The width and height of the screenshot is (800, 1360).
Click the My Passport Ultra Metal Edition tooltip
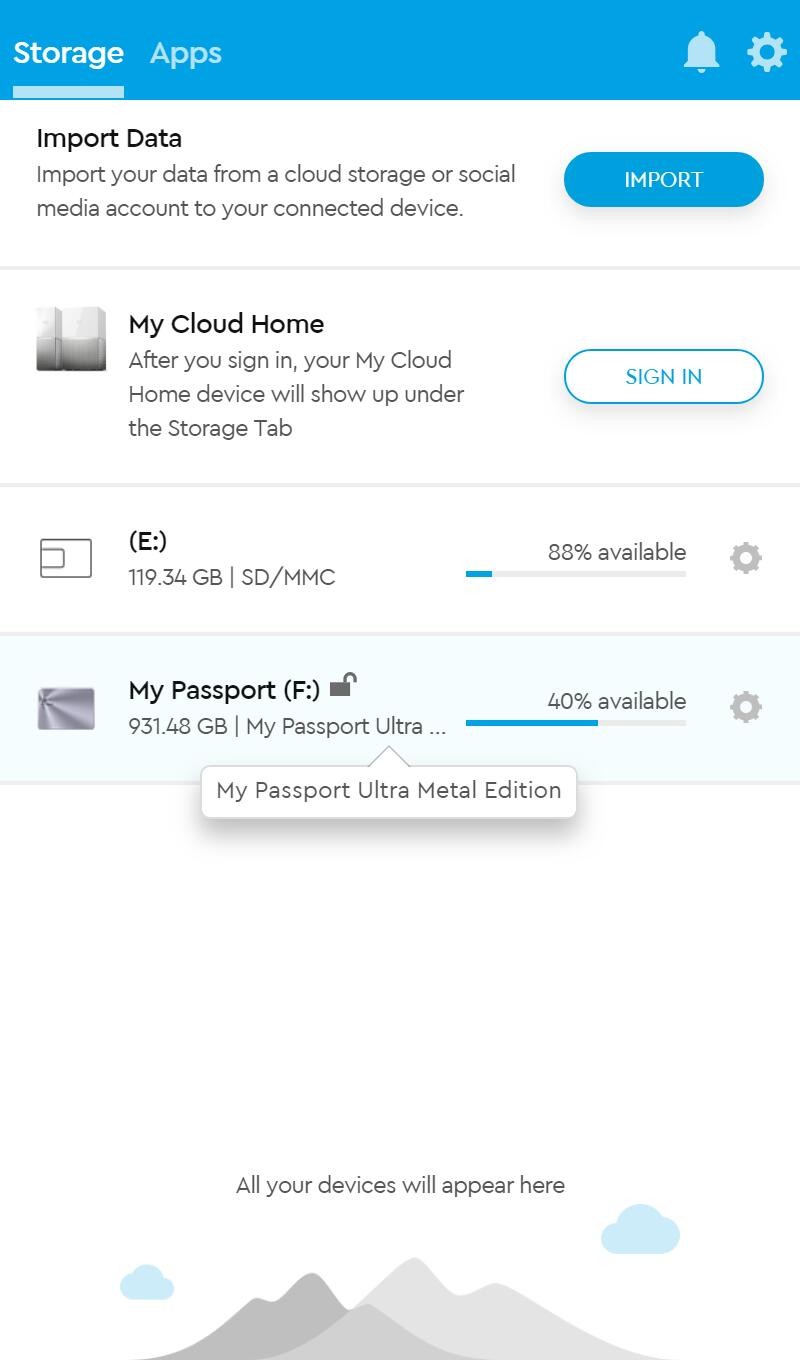[x=389, y=791]
